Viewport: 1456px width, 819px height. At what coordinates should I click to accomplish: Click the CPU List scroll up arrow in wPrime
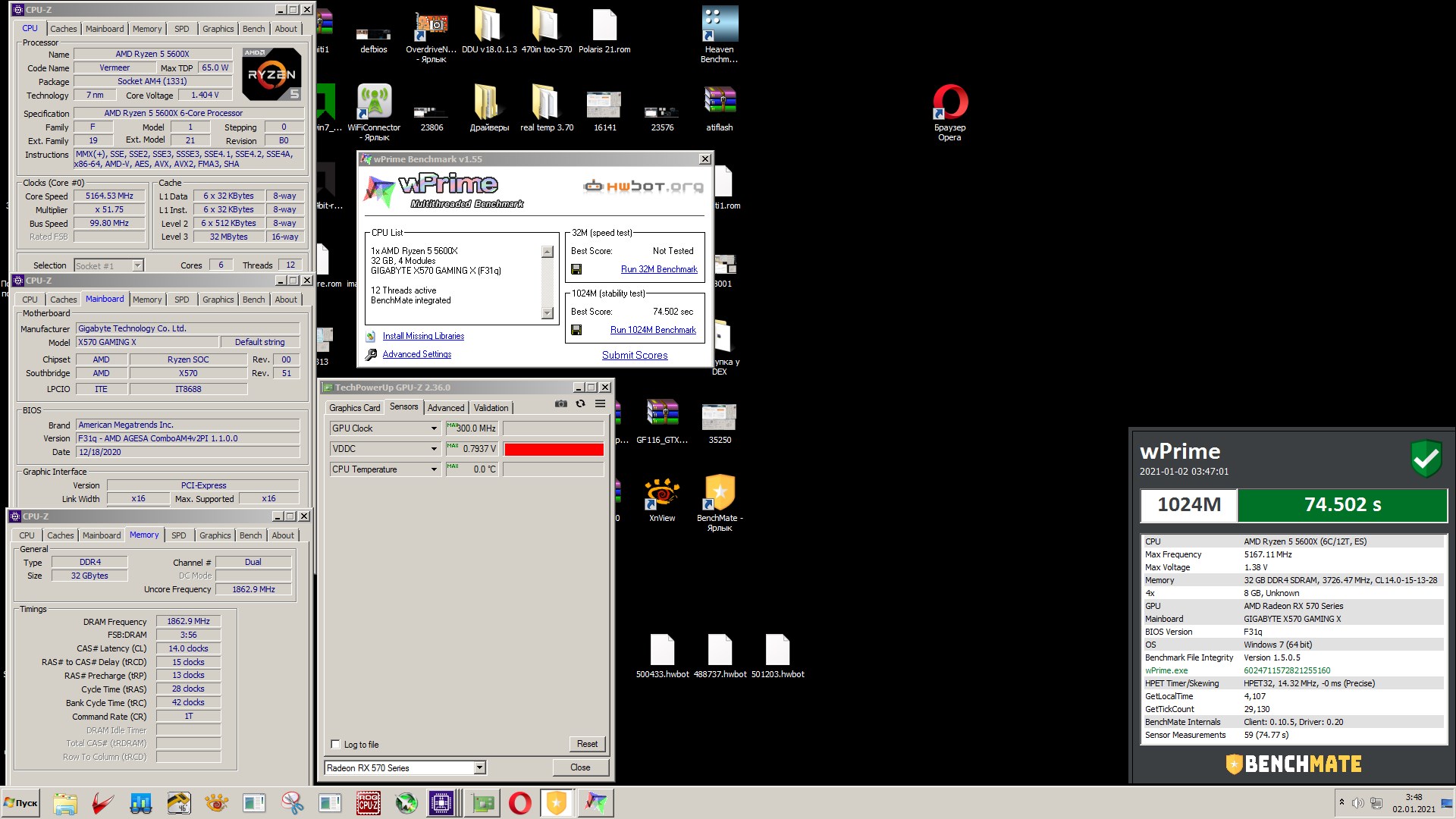[548, 252]
